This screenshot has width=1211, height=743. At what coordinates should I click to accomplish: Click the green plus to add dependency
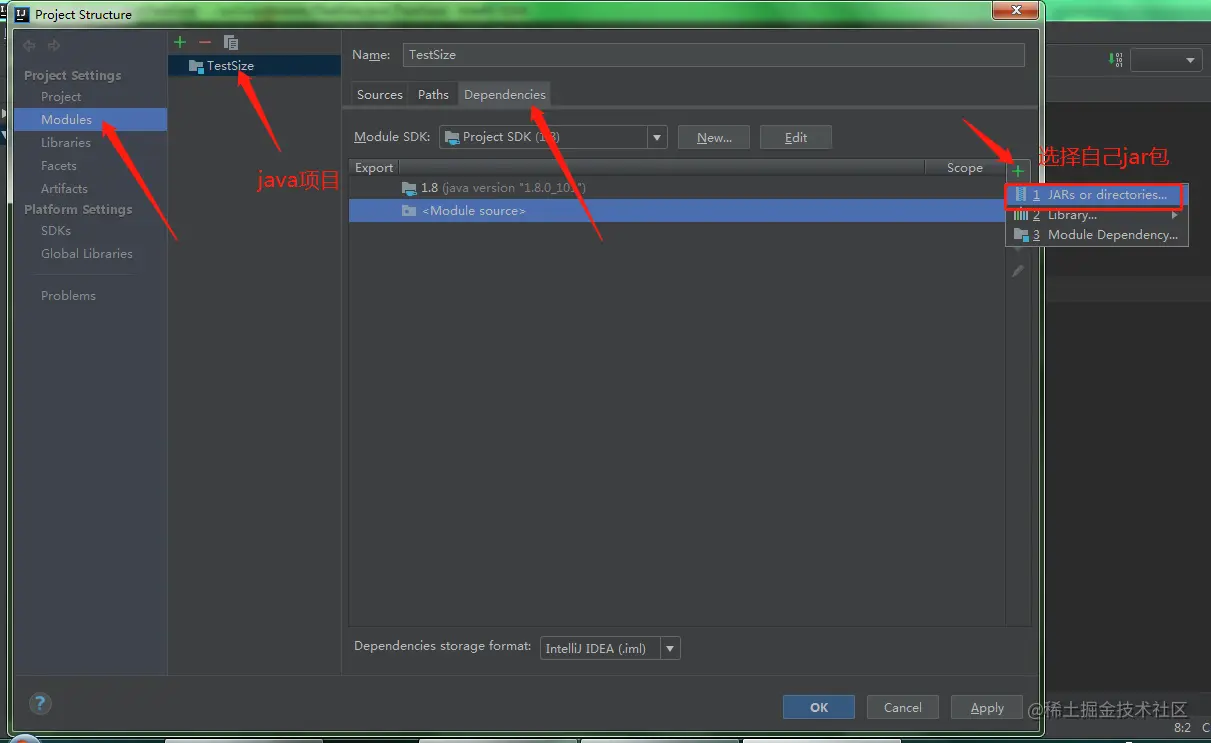1018,171
